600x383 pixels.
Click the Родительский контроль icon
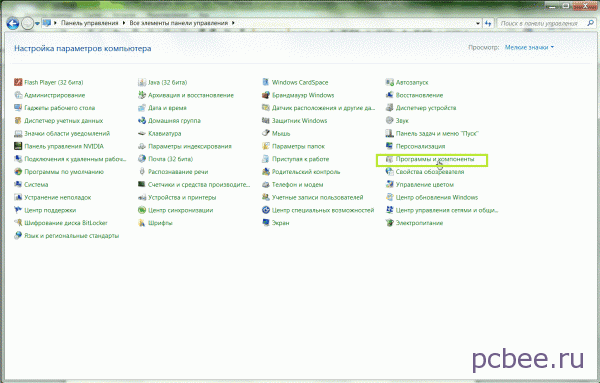click(266, 172)
